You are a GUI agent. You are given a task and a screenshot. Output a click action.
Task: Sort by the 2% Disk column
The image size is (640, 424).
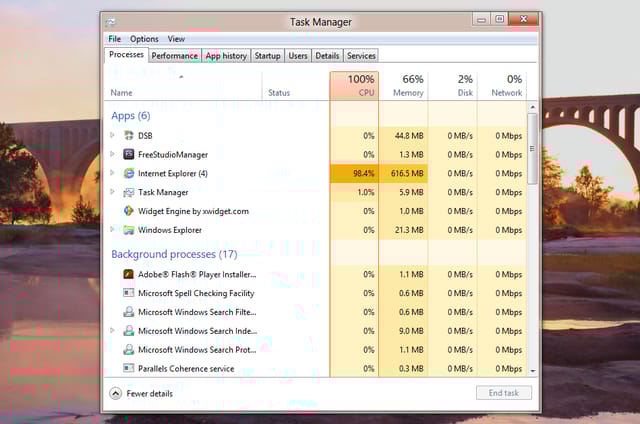453,86
